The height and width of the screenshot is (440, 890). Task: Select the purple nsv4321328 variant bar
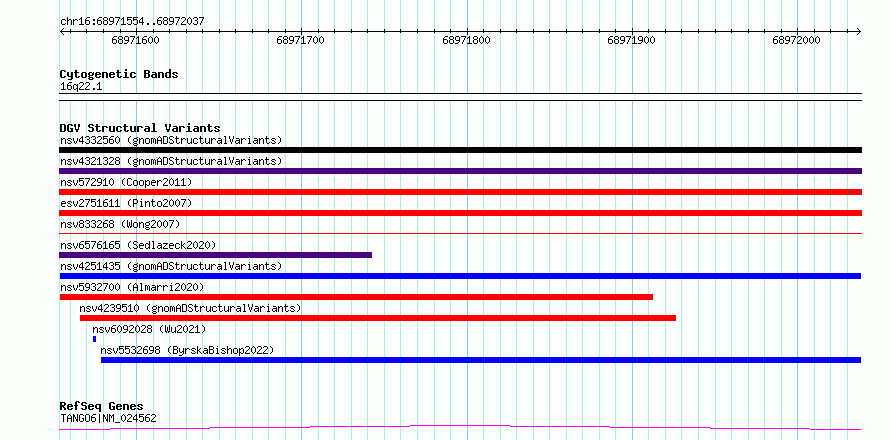(x=460, y=171)
